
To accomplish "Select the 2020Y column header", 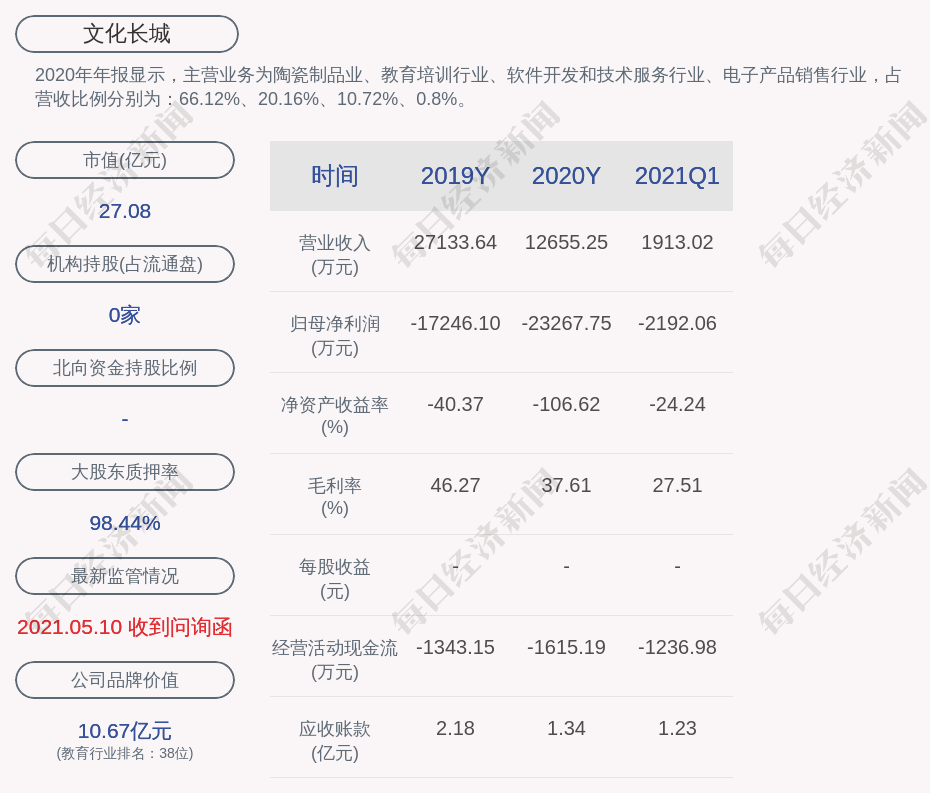I will pos(566,176).
